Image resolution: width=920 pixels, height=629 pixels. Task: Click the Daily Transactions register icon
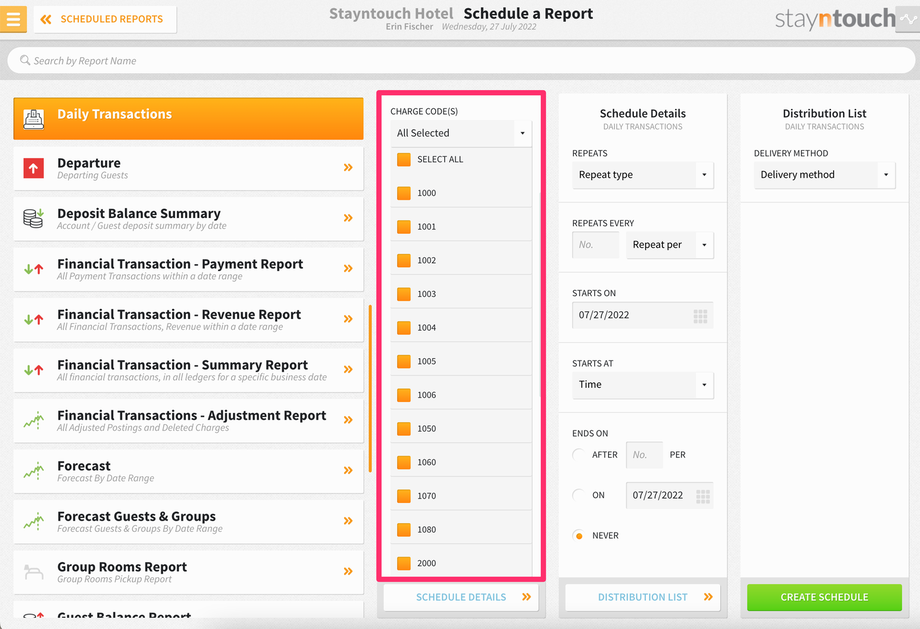tap(34, 118)
